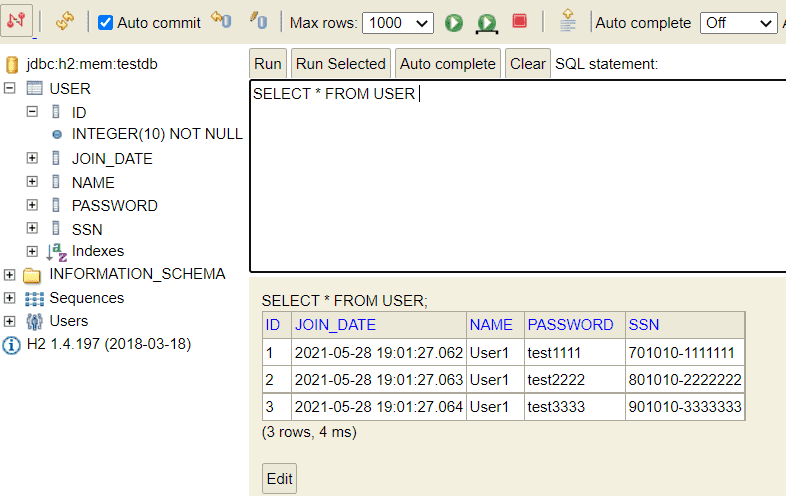Click the blue dot beside INTEGER(10) NOT NULL
This screenshot has height=496, width=786.
click(57, 134)
